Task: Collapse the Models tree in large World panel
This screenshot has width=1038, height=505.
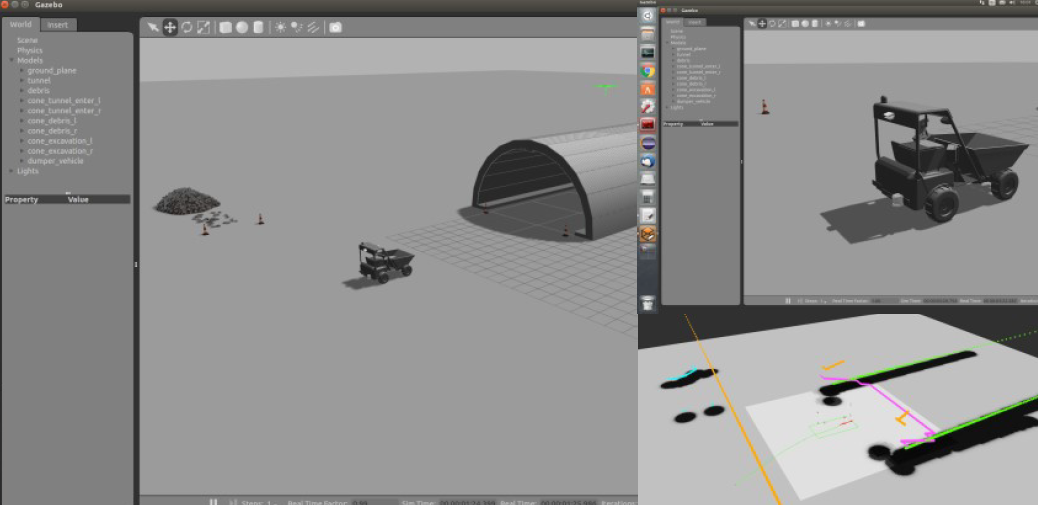Action: (x=11, y=60)
